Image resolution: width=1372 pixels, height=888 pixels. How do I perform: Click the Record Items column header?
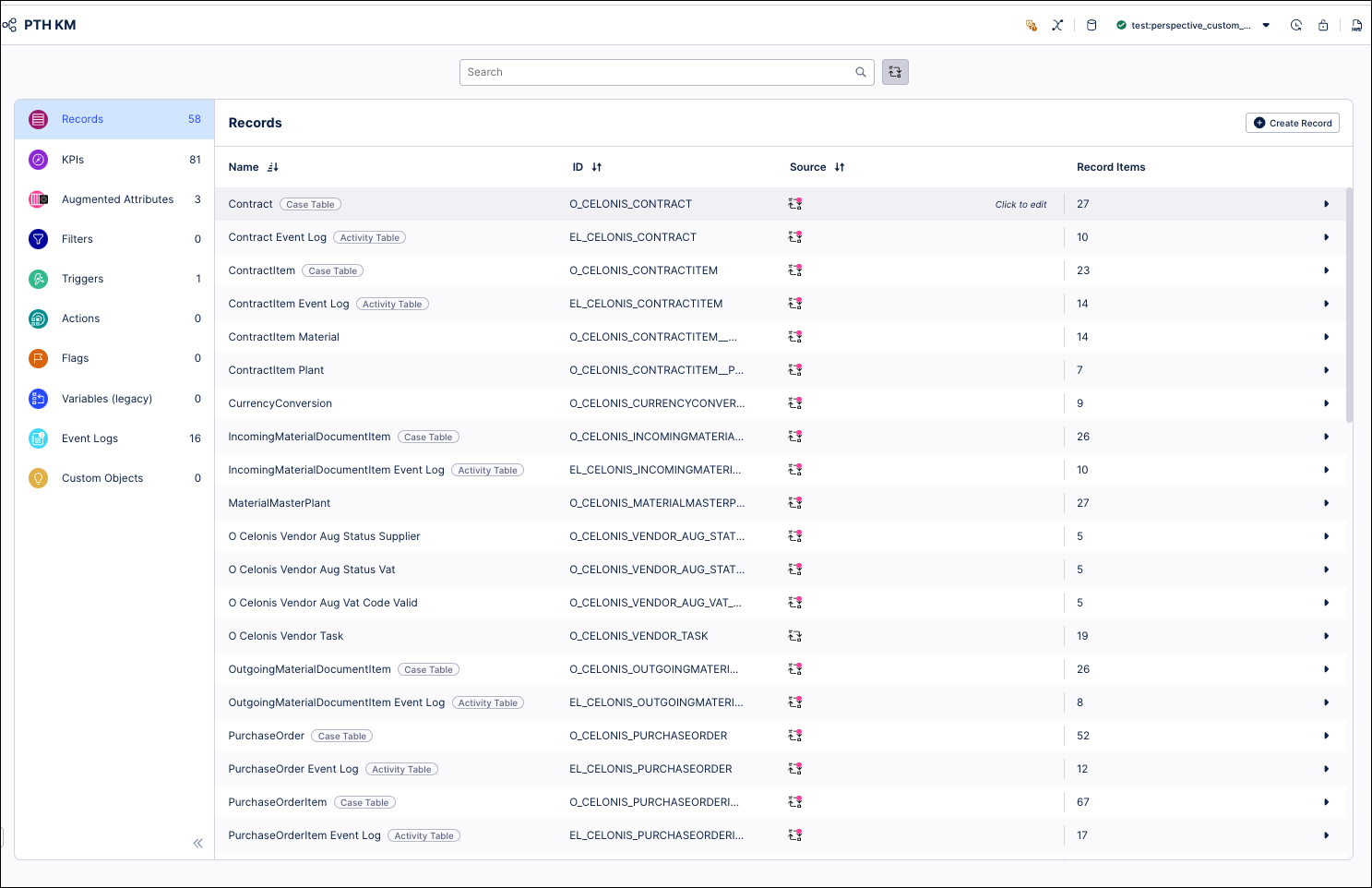click(1111, 167)
